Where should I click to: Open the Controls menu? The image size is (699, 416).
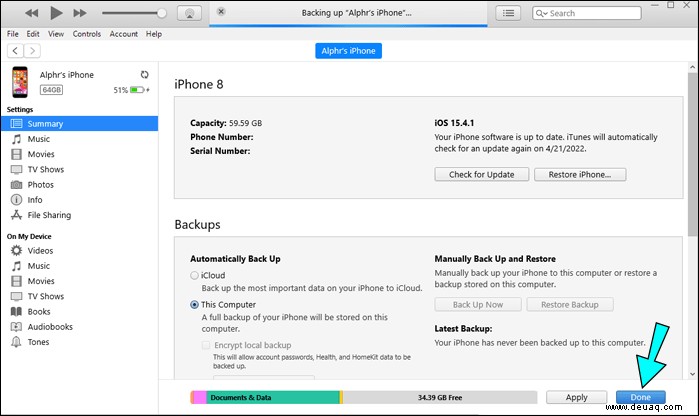pyautogui.click(x=86, y=34)
